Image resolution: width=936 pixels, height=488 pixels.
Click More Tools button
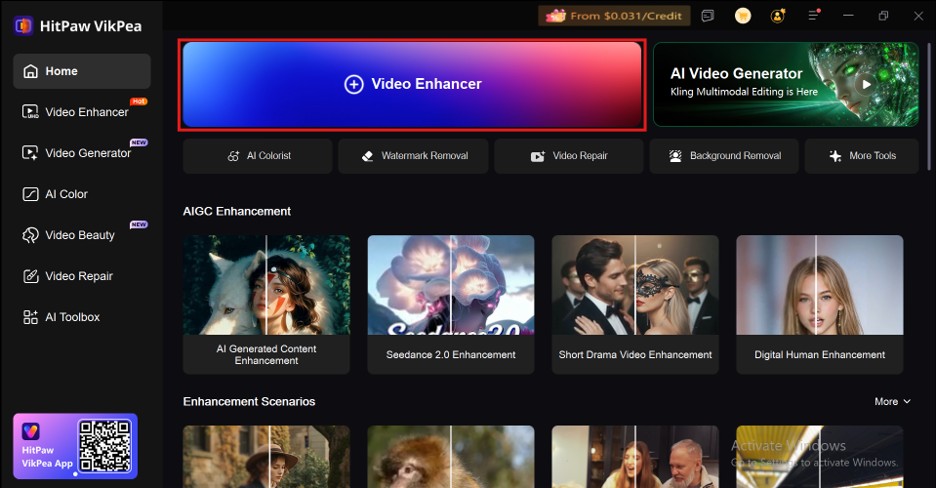tap(861, 156)
